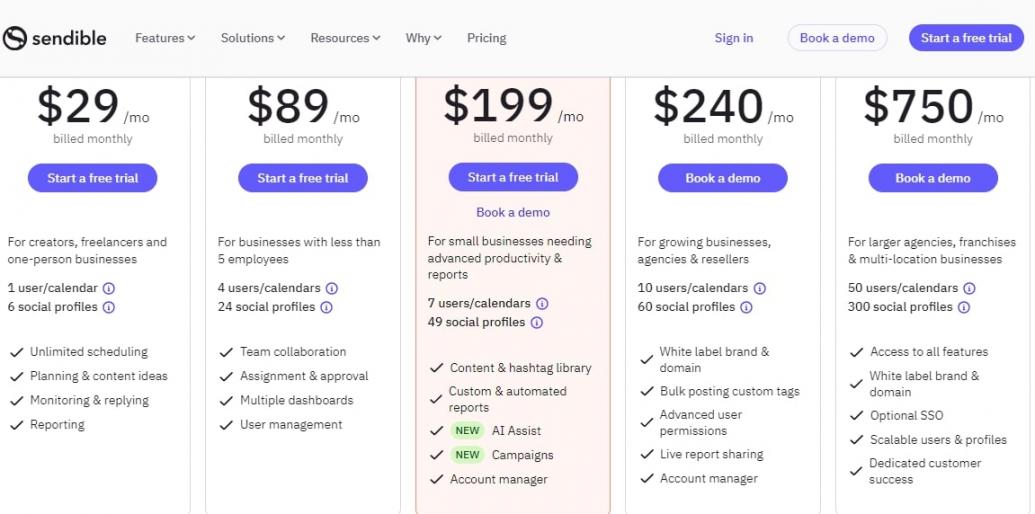The height and width of the screenshot is (514, 1035).
Task: Open info icon next to 300 social profiles
Action: pos(964,307)
